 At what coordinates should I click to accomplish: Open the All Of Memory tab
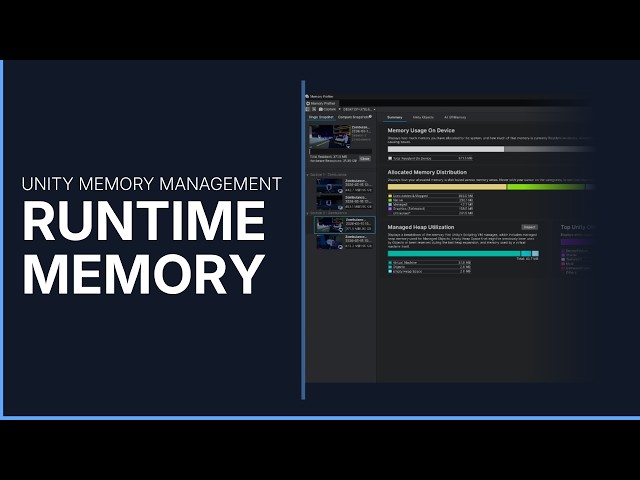coord(455,118)
